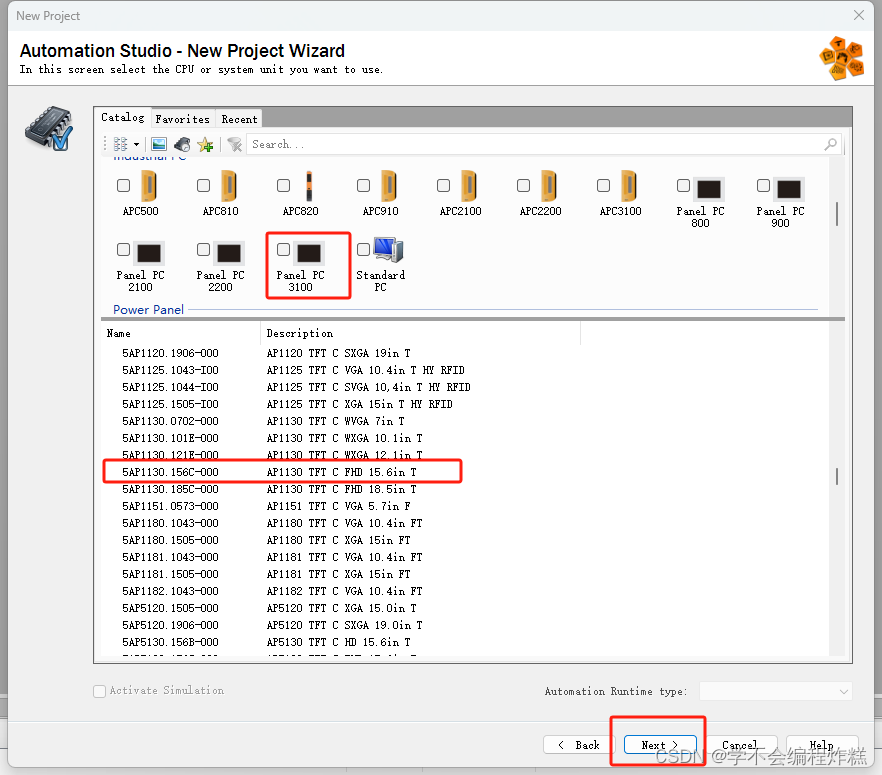Click the hardware history clock icon
This screenshot has height=775, width=882.
pos(182,145)
